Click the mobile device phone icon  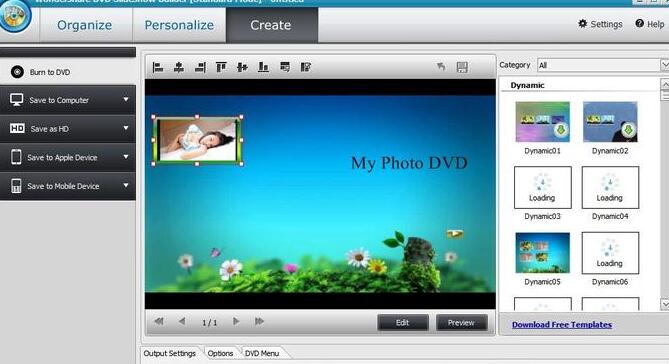point(16,186)
